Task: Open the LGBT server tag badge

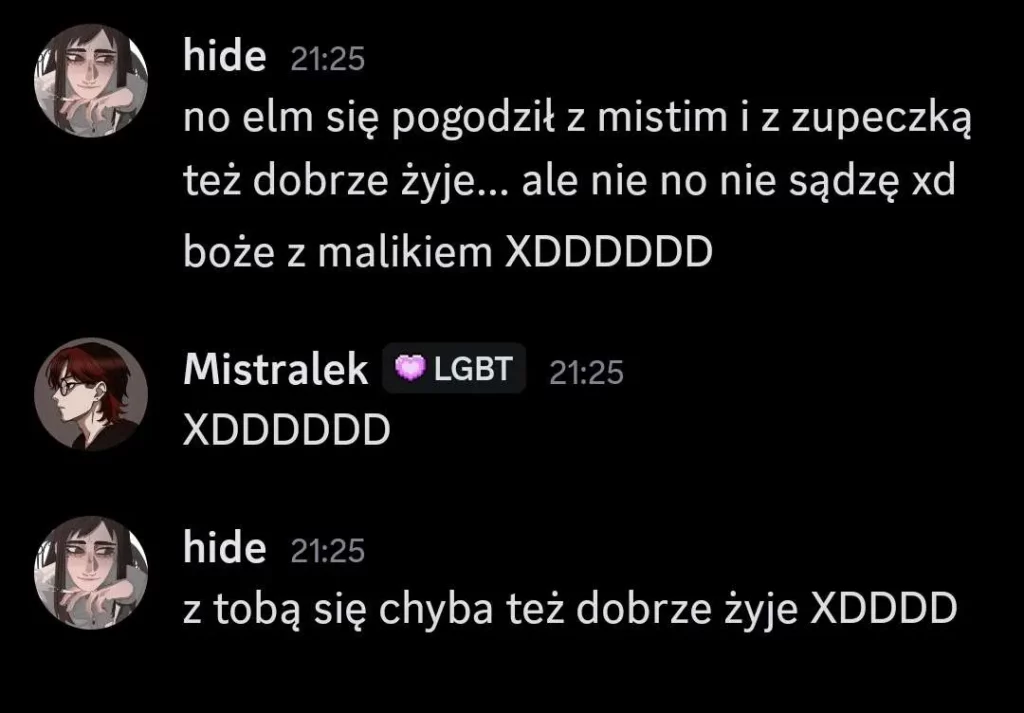Action: point(454,368)
